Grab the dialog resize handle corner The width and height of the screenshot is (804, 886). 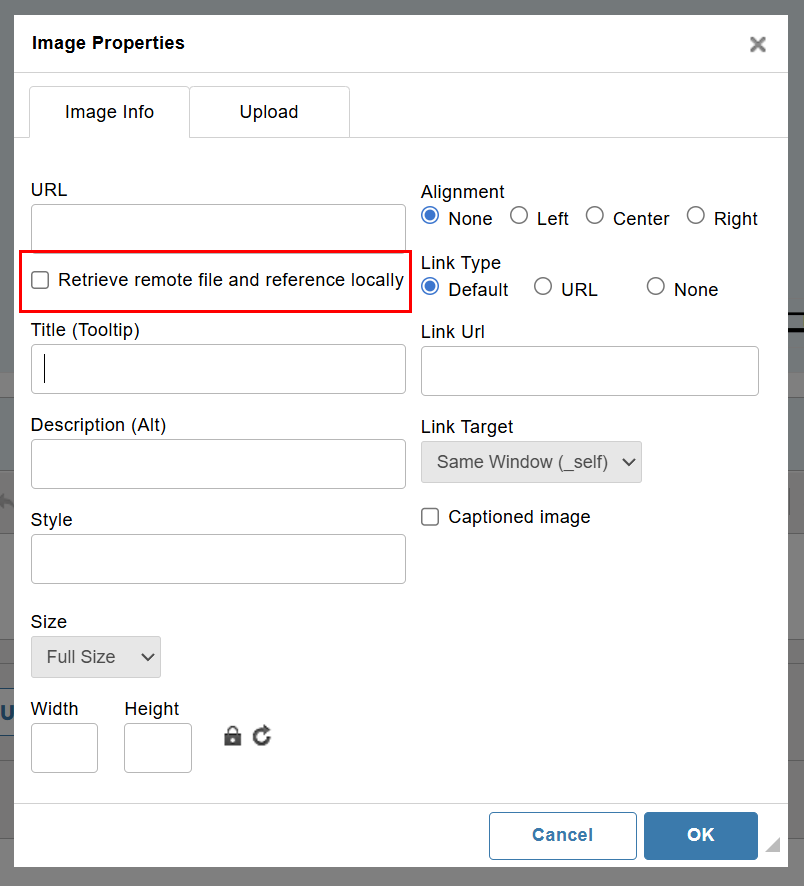773,845
